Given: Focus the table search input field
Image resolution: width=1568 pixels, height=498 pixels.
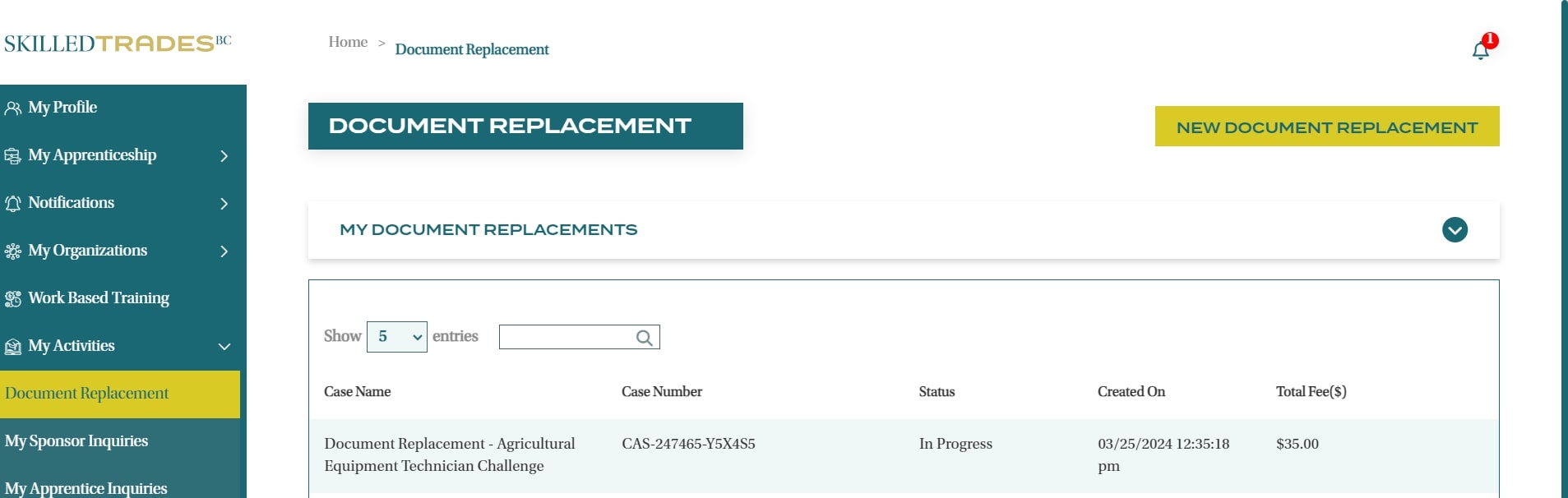Looking at the screenshot, I should click(567, 337).
